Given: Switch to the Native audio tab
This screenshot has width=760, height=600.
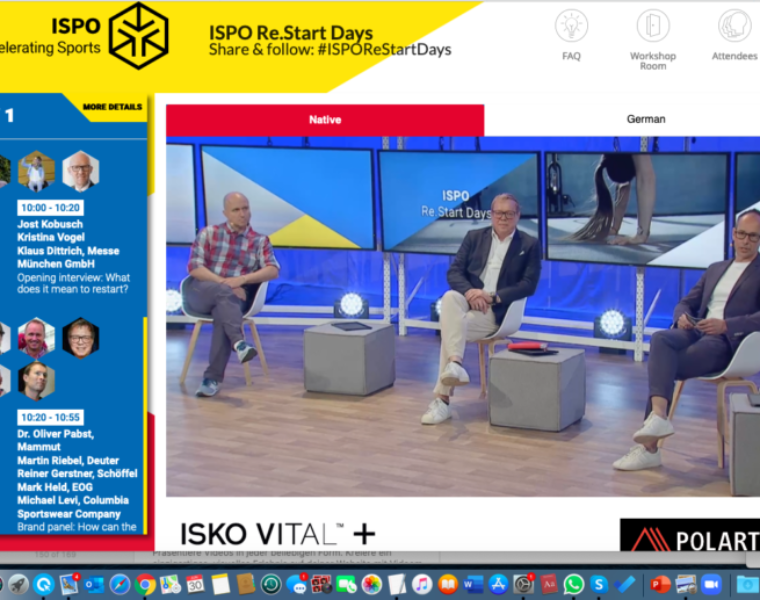Looking at the screenshot, I should pos(325,120).
